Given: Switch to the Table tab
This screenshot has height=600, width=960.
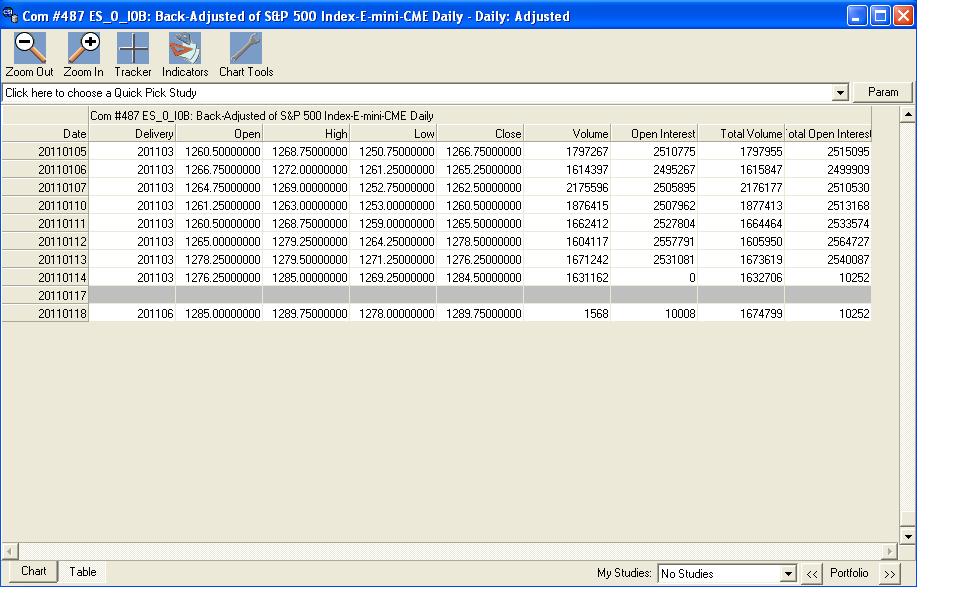Looking at the screenshot, I should pos(83,572).
